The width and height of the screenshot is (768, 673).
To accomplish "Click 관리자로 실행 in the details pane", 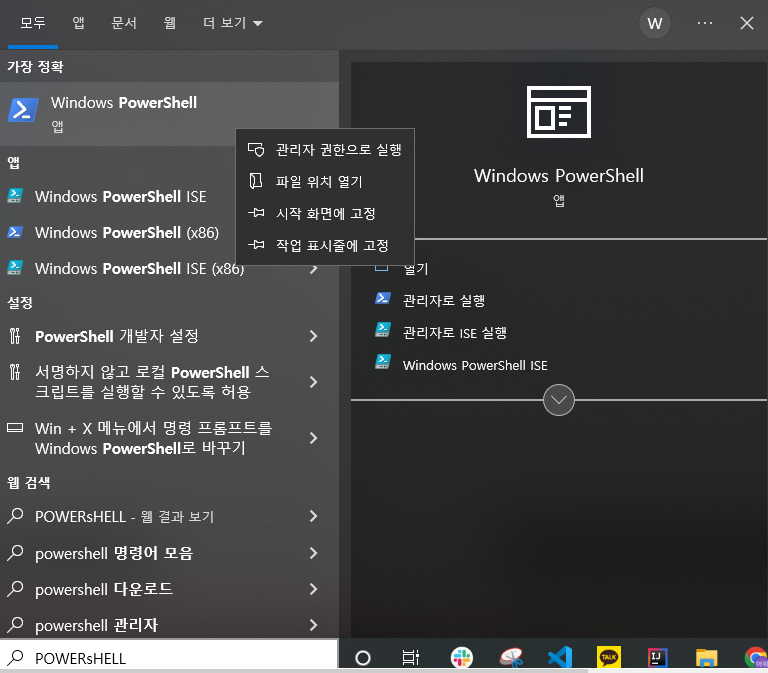I will 443,300.
